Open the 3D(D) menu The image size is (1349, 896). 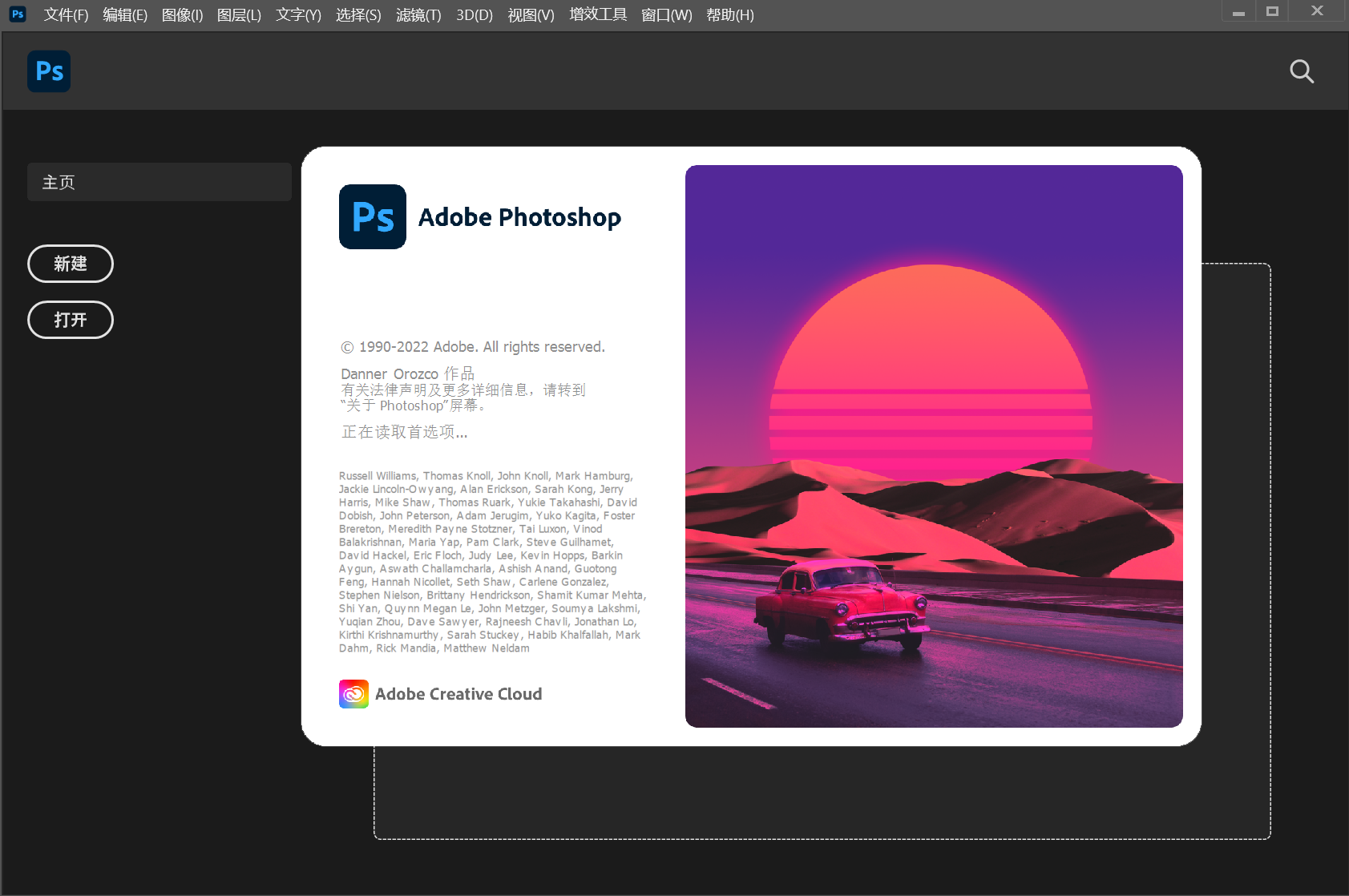474,14
